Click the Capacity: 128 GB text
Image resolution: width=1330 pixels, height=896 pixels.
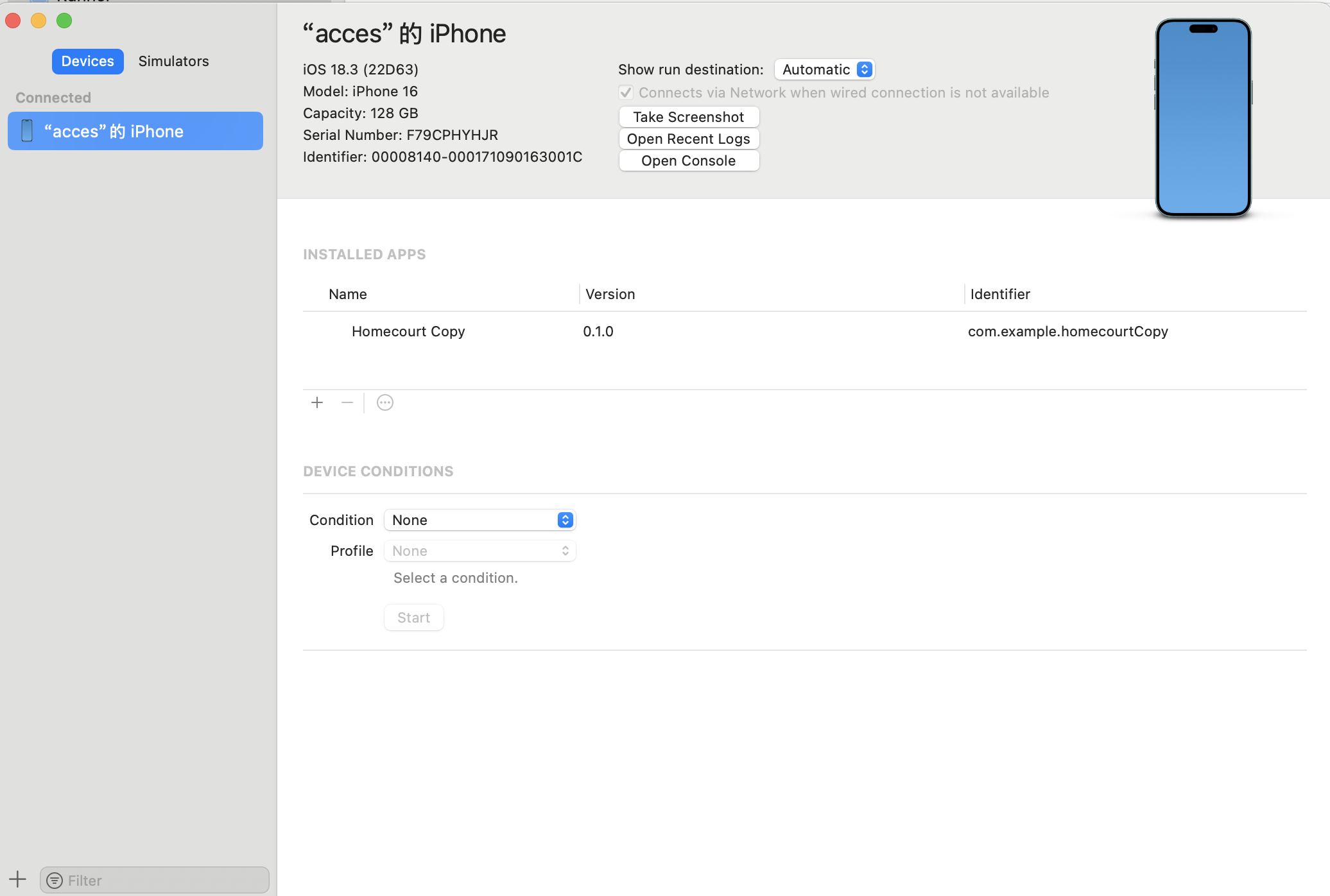point(361,113)
